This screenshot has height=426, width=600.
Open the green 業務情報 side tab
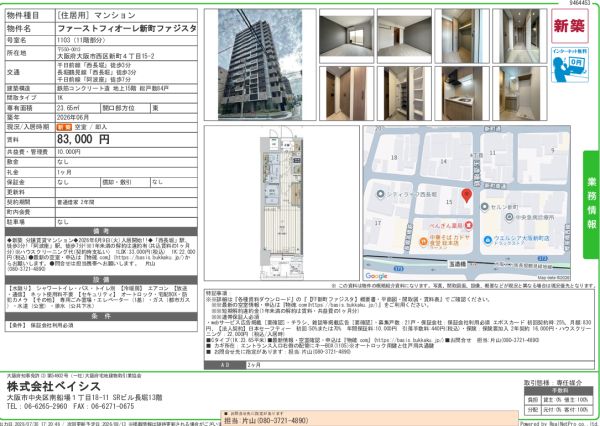click(x=591, y=205)
